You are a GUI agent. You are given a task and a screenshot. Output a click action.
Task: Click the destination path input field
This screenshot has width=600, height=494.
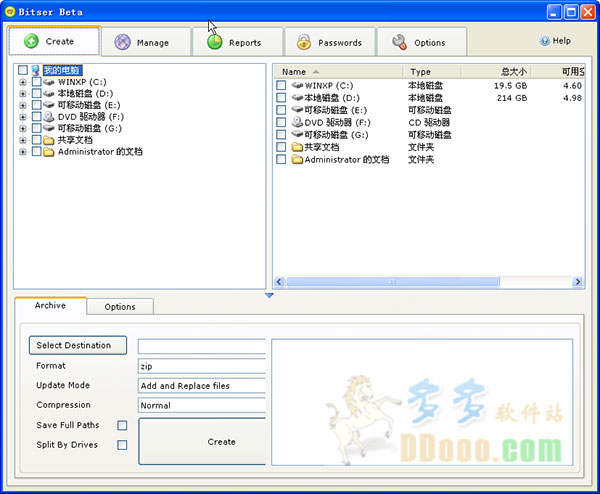[x=202, y=346]
